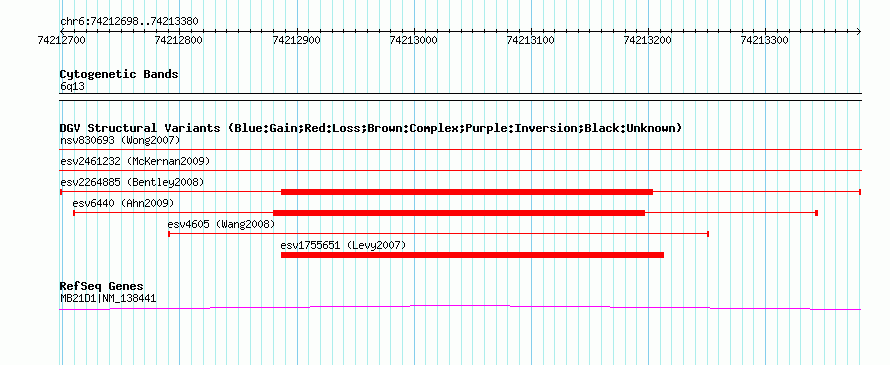Click ruler position 74212900
The width and height of the screenshot is (890, 365).
pyautogui.click(x=296, y=40)
